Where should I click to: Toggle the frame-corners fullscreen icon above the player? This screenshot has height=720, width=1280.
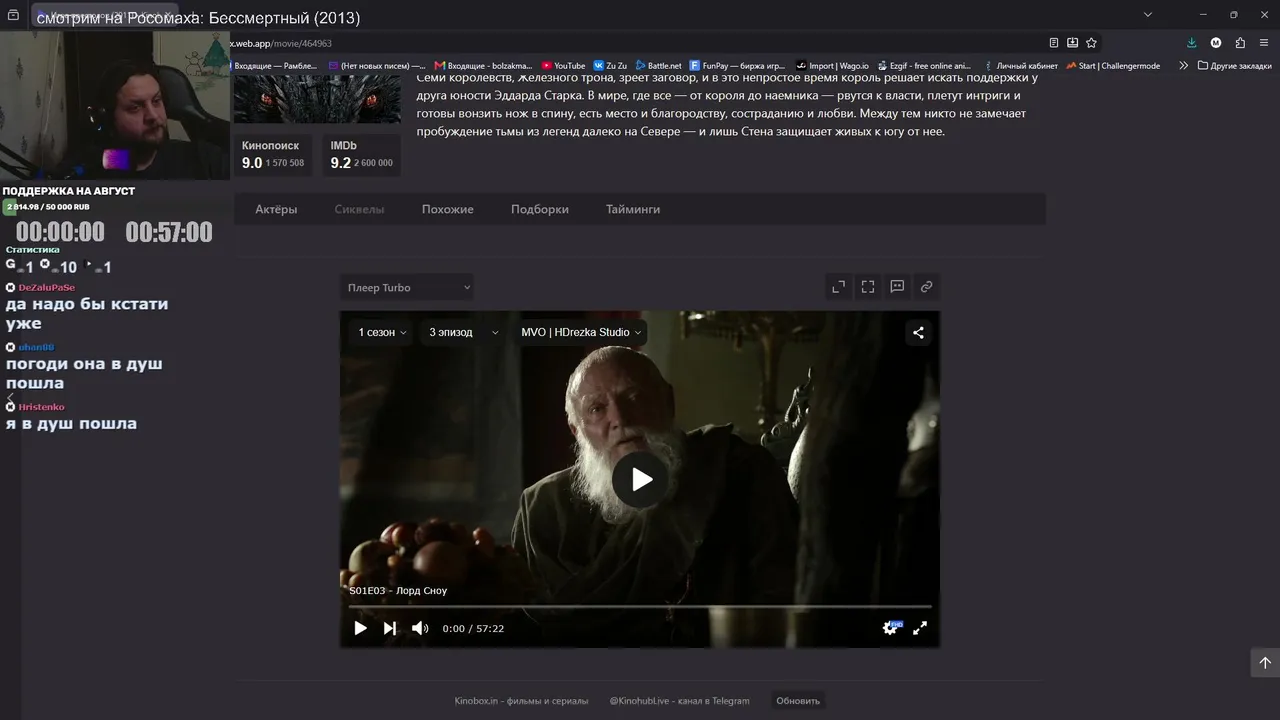coord(868,287)
